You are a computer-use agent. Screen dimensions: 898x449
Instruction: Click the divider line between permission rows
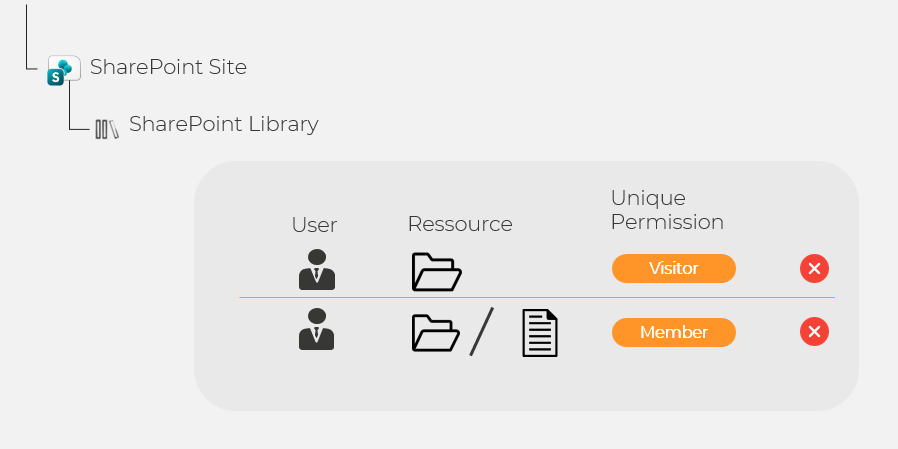[x=536, y=298]
